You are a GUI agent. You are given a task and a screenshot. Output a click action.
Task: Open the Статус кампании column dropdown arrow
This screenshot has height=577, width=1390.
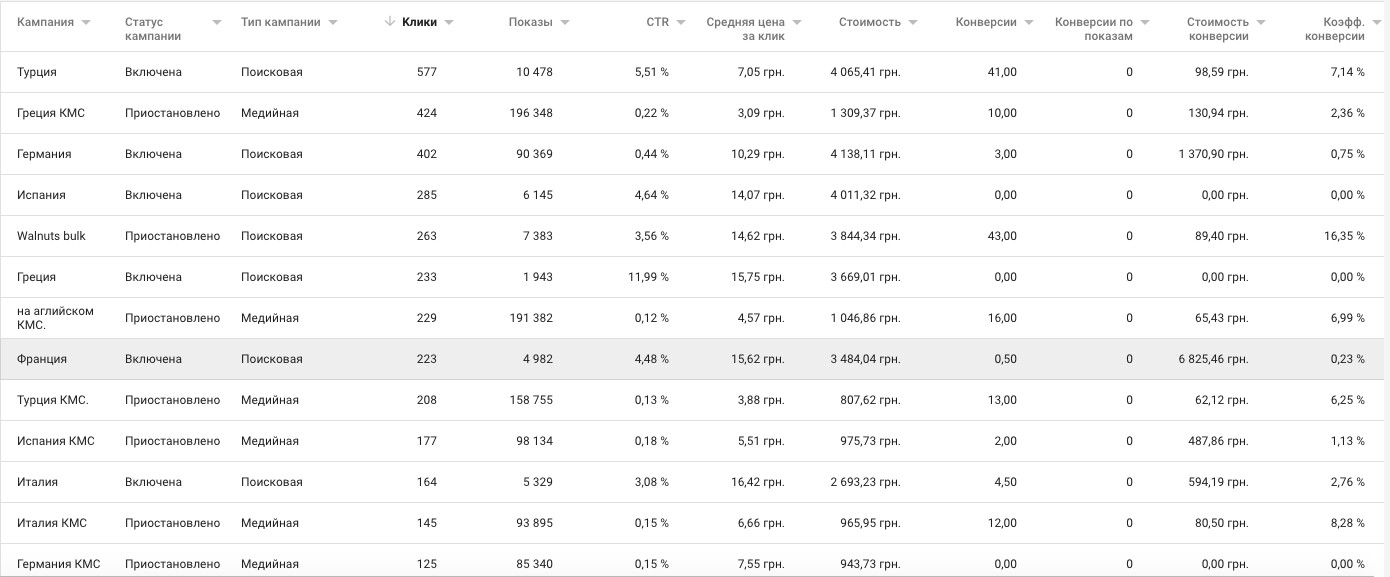pyautogui.click(x=218, y=22)
